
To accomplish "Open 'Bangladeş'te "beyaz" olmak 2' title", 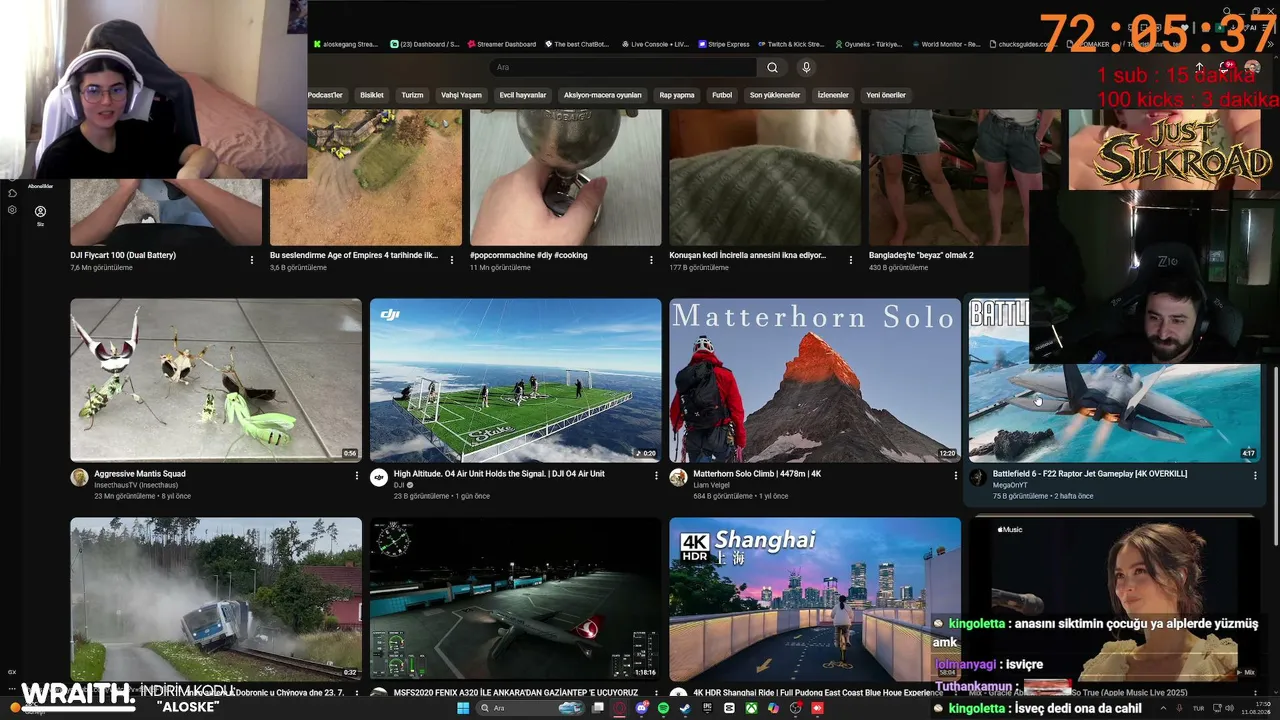I will 921,255.
